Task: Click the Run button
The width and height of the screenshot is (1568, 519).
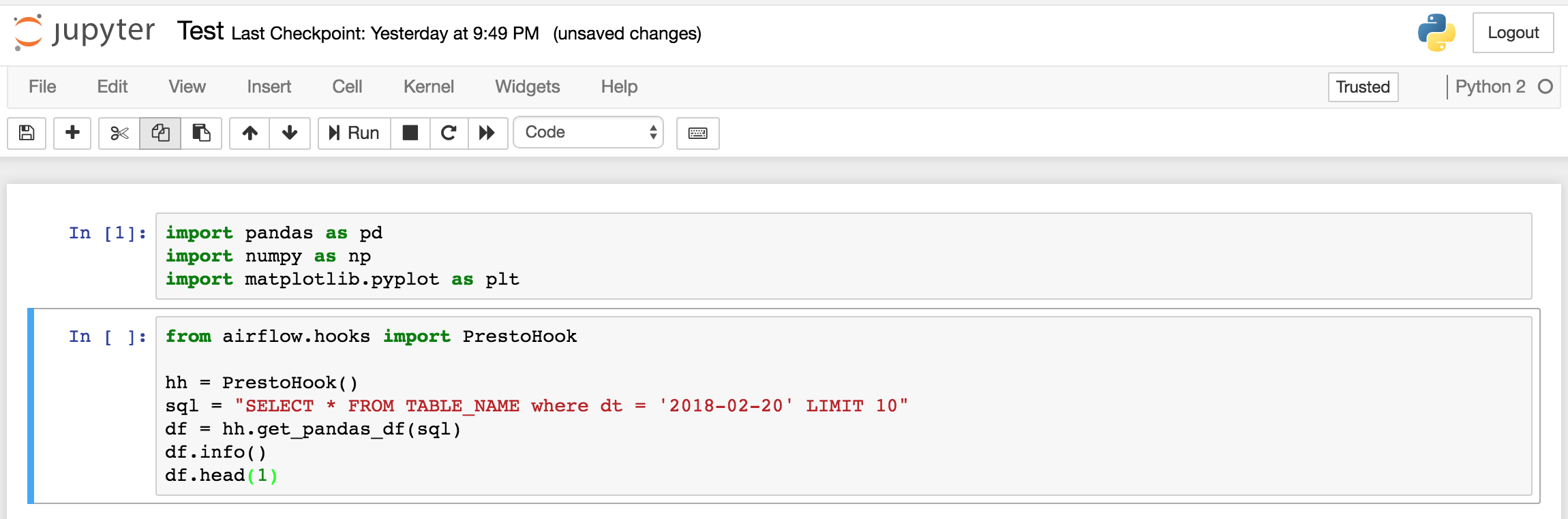Action: tap(355, 133)
